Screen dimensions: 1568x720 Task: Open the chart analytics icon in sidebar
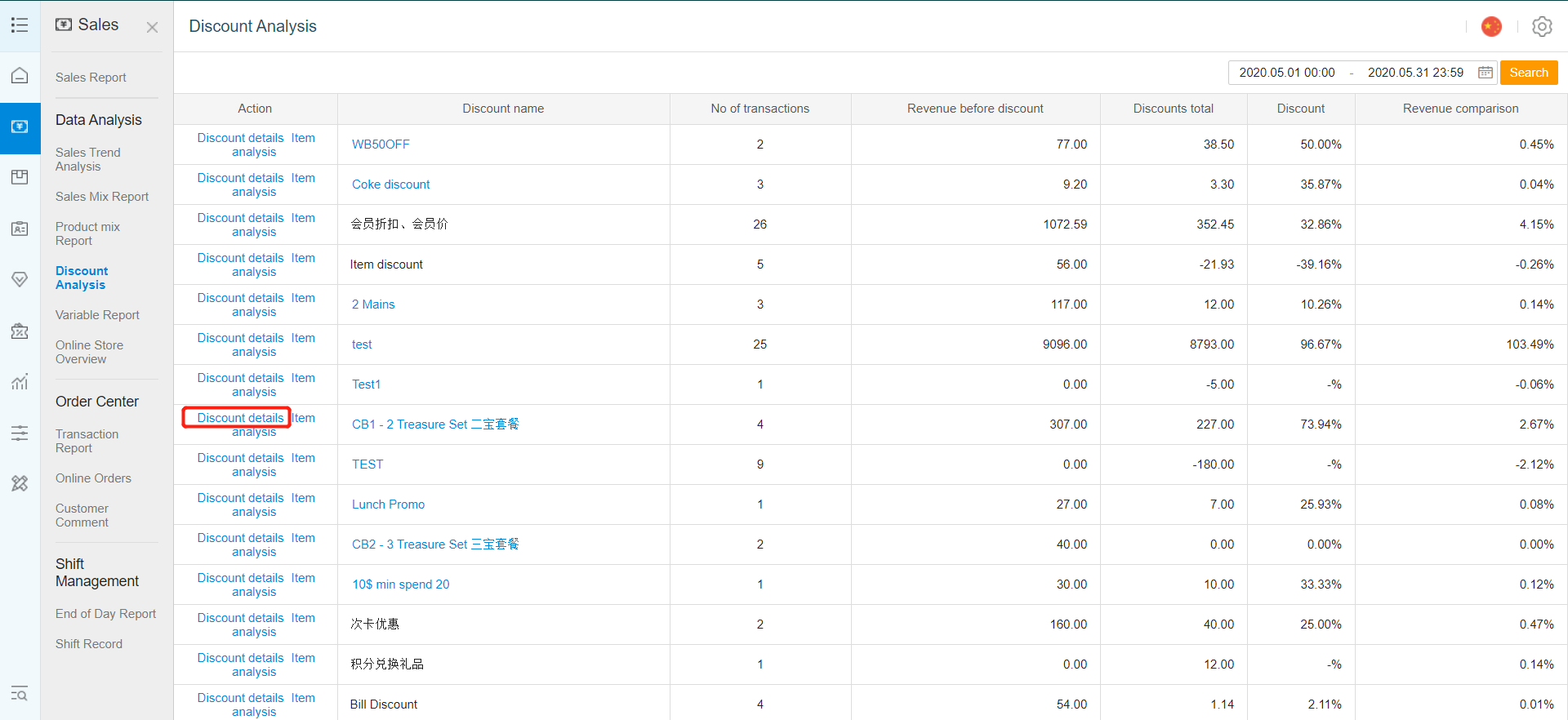20,381
